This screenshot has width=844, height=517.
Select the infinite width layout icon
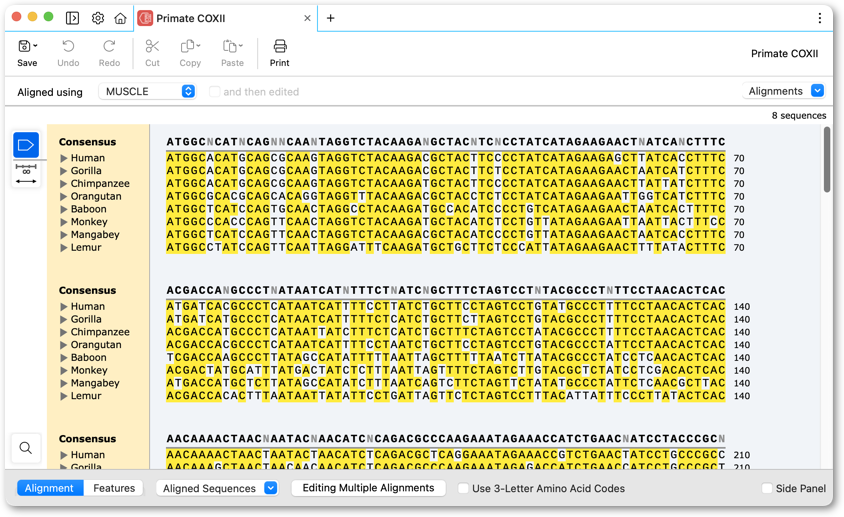[x=26, y=174]
